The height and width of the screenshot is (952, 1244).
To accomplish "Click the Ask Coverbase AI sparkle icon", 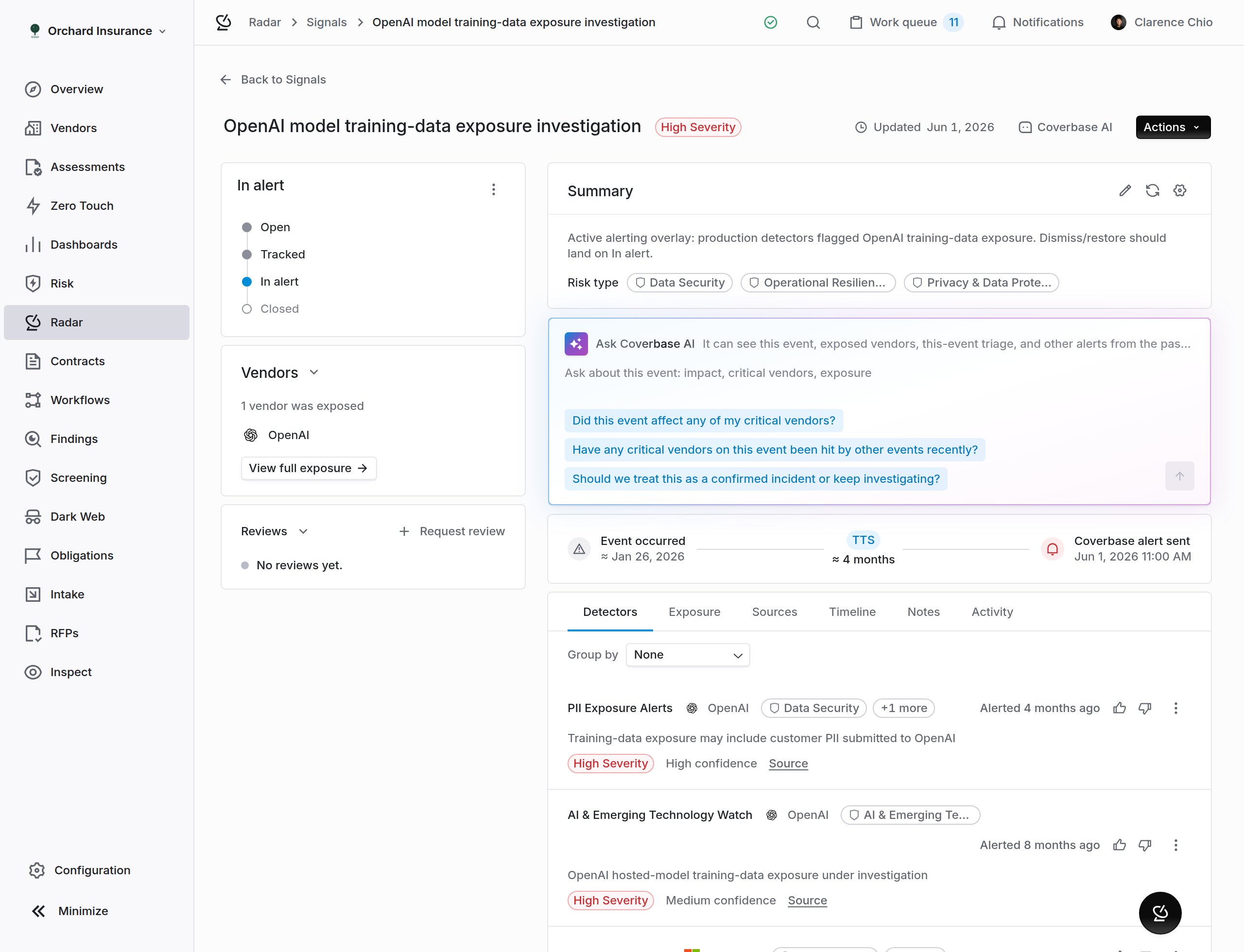I will (576, 344).
